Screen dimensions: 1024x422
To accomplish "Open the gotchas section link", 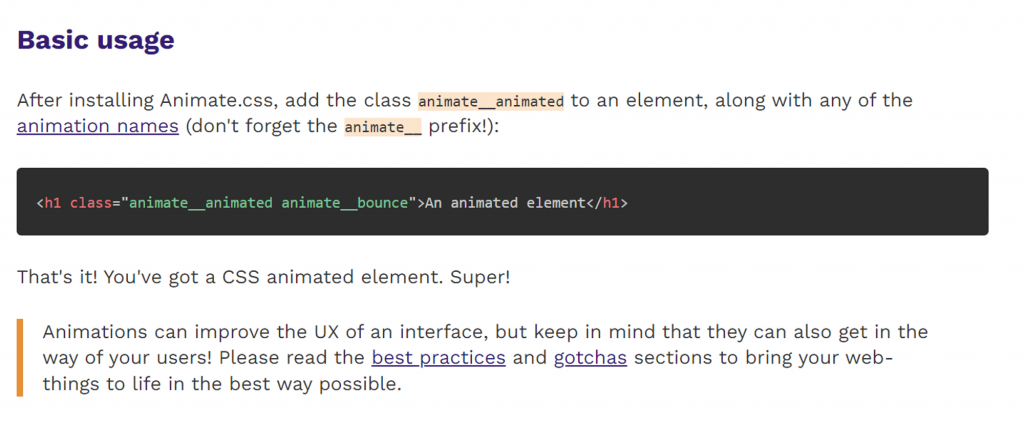I will (590, 357).
